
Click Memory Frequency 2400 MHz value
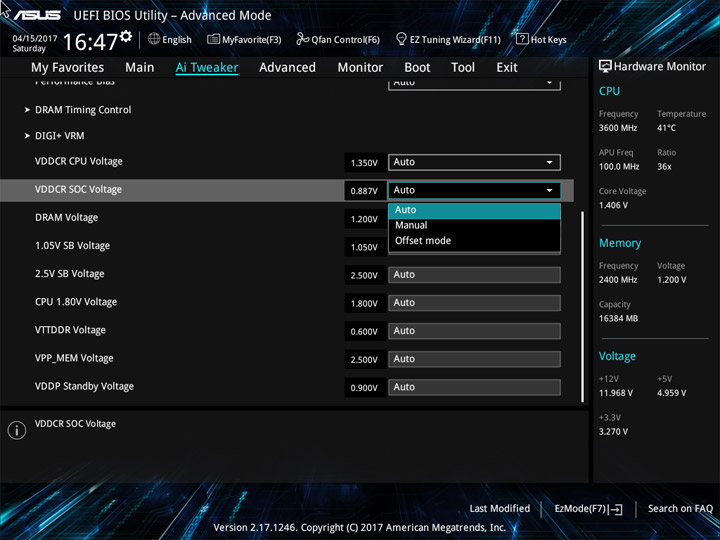click(618, 280)
